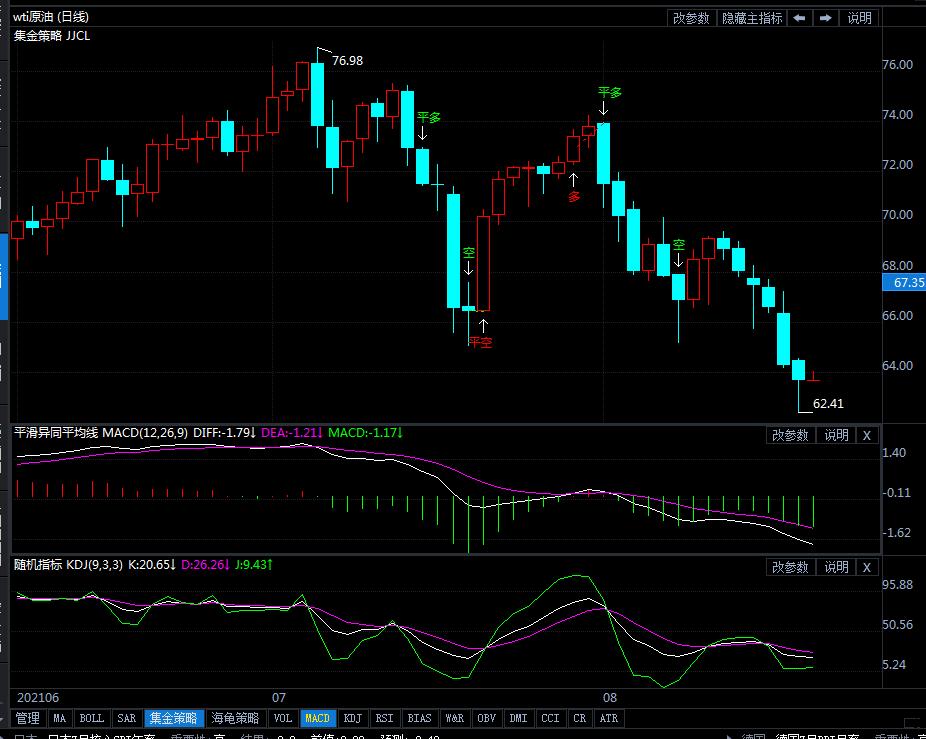Open 说明 for the main chart
The height and width of the screenshot is (739, 926).
(860, 18)
